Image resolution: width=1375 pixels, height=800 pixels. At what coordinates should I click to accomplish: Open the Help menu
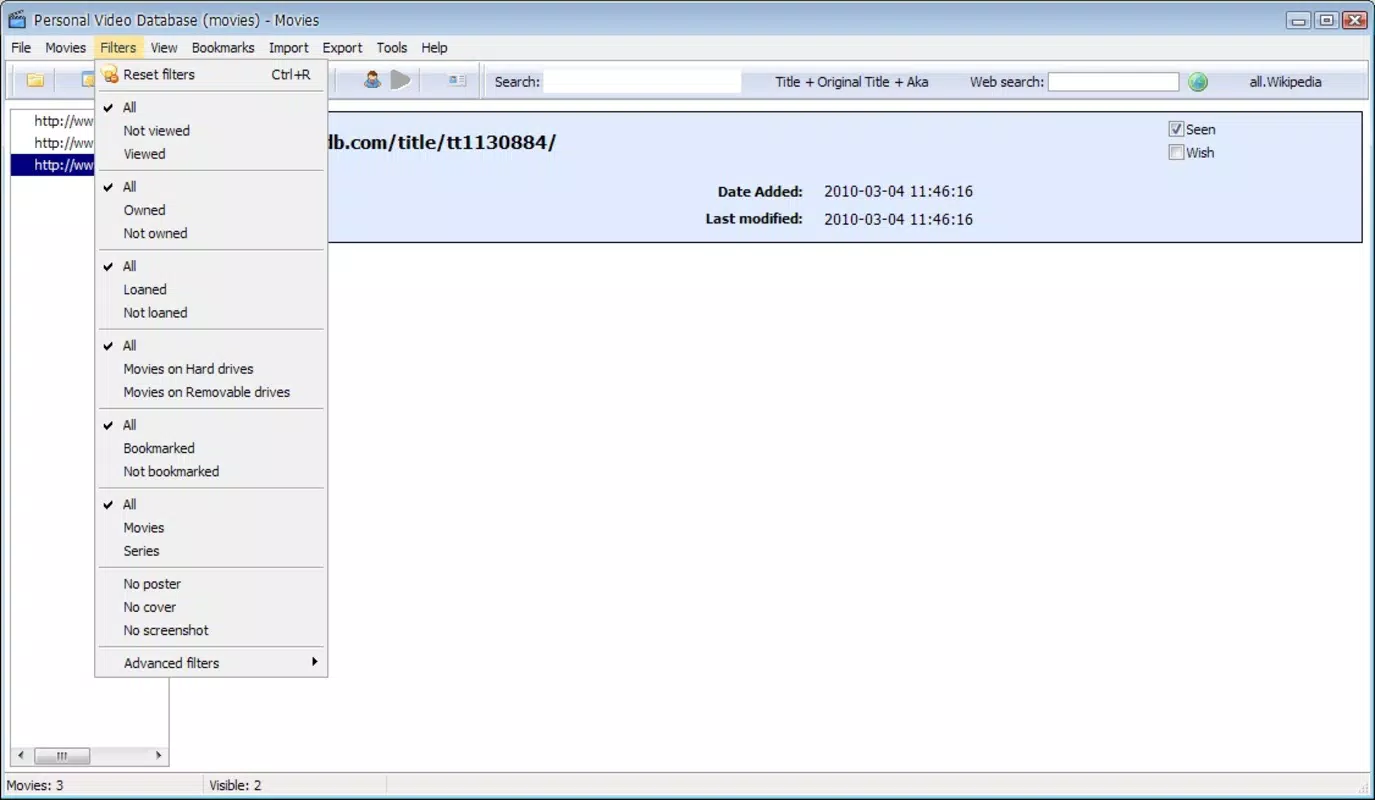(434, 47)
